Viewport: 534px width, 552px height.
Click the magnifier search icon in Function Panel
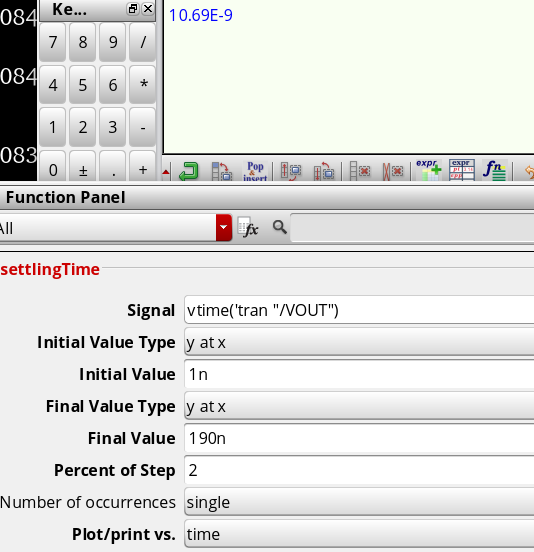(x=279, y=227)
